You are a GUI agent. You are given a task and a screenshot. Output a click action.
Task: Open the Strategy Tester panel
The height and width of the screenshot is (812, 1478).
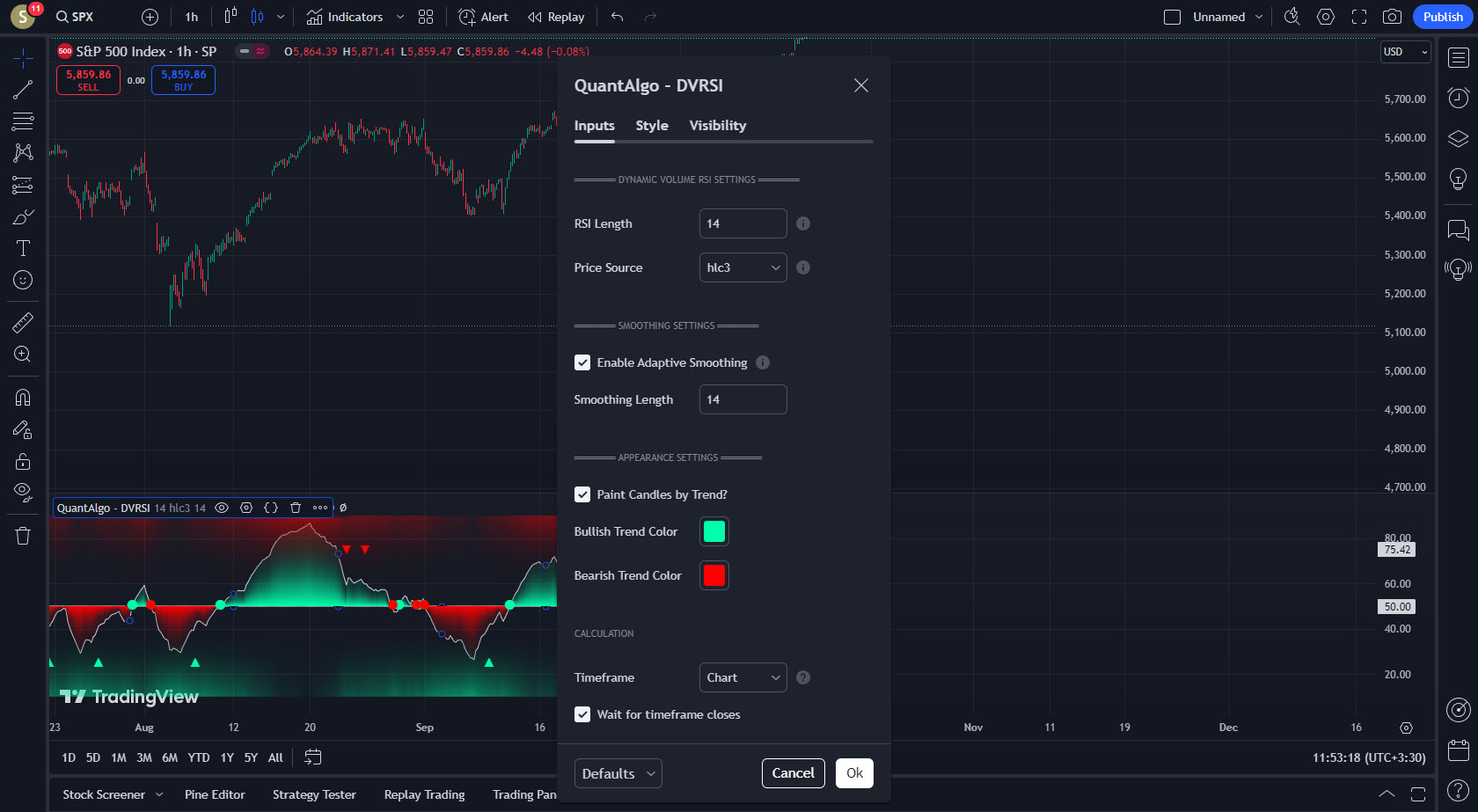pos(314,794)
